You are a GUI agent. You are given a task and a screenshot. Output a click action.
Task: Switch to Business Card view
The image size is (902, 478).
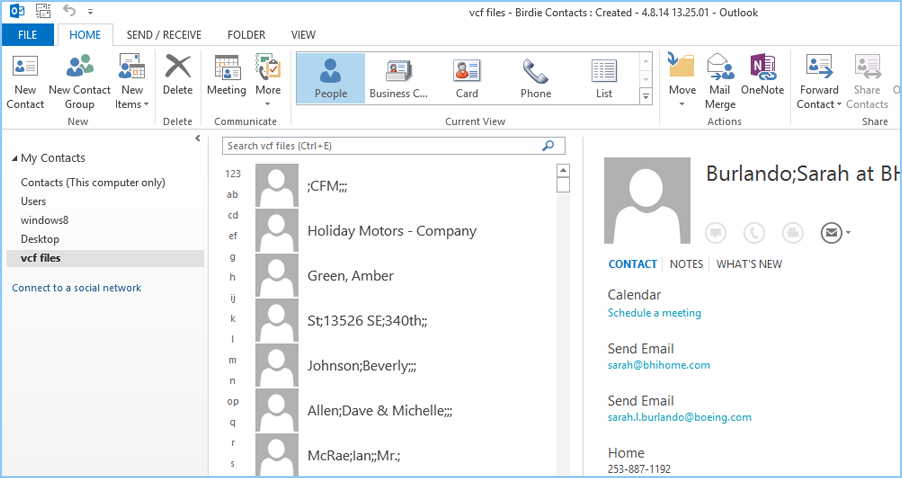(x=399, y=78)
